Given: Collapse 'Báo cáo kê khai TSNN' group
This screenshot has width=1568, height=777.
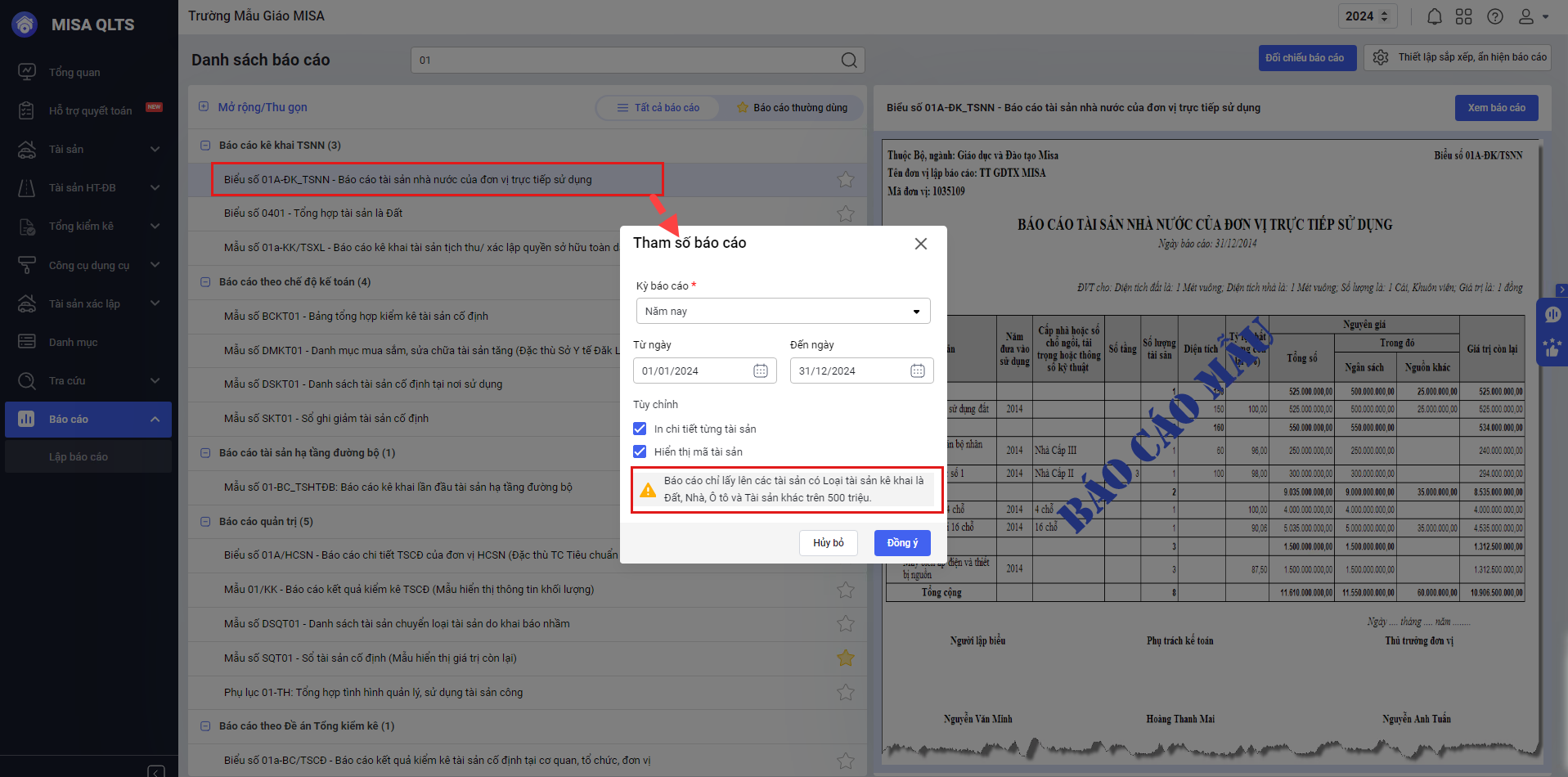Looking at the screenshot, I should [205, 146].
